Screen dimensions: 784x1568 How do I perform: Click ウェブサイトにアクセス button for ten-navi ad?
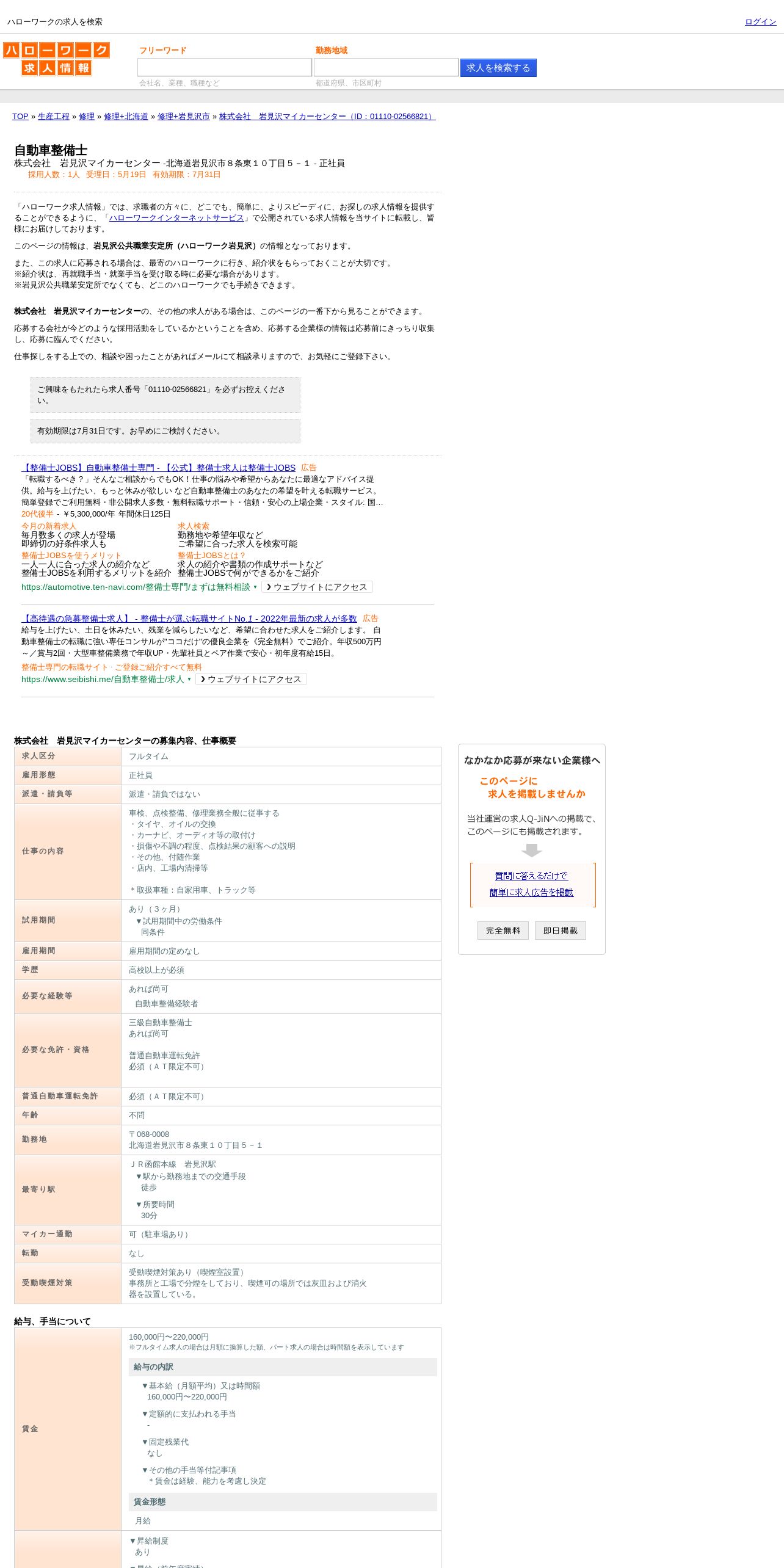point(317,587)
